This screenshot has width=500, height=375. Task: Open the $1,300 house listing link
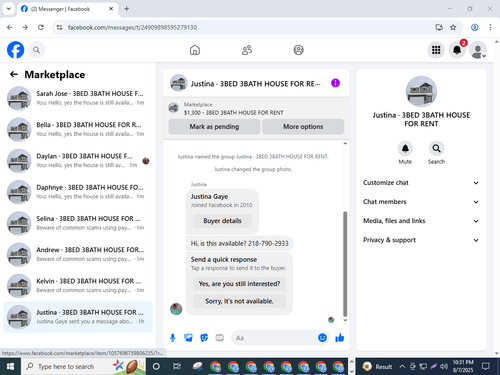pyautogui.click(x=233, y=113)
